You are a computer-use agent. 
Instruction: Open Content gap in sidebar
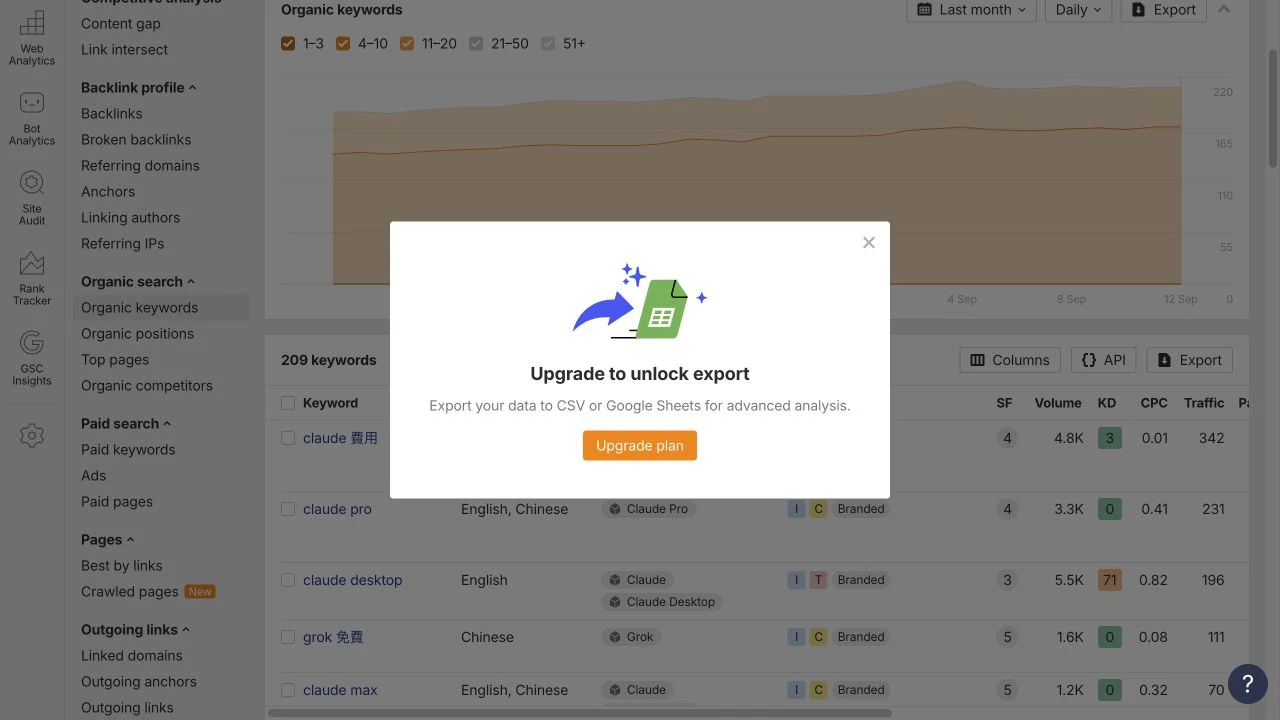coord(121,24)
